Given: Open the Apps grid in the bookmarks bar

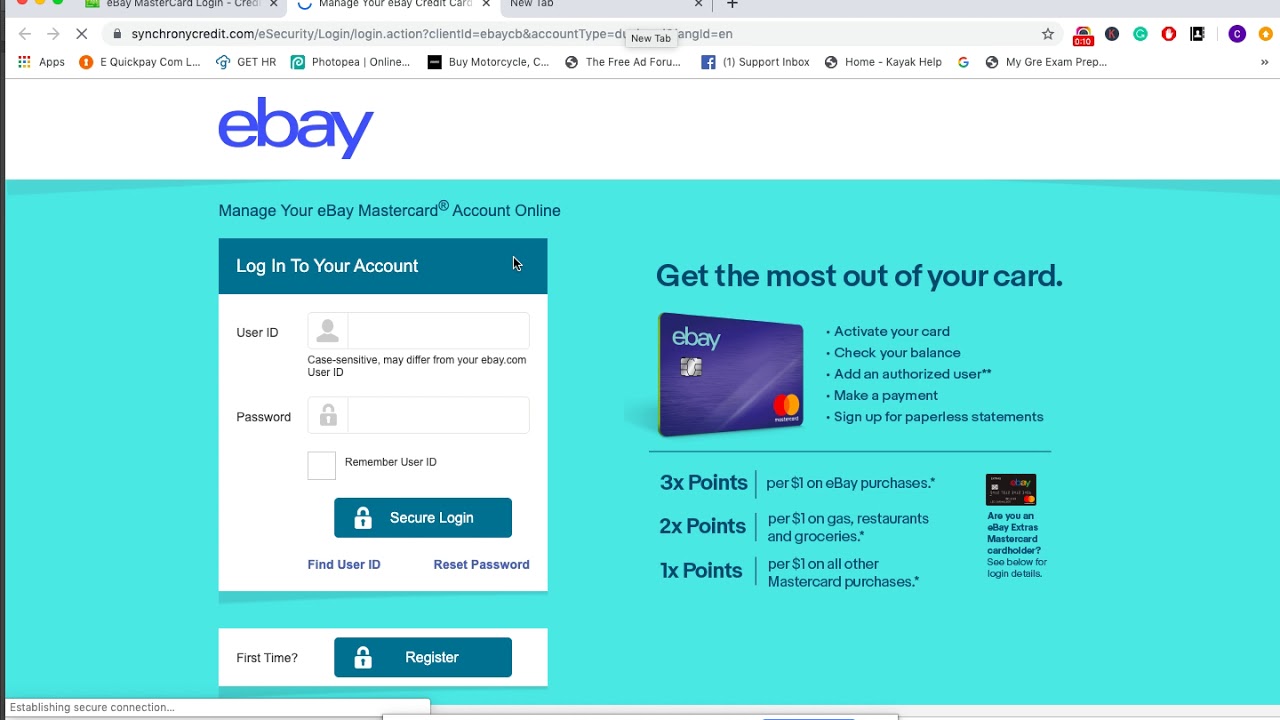Looking at the screenshot, I should pos(41,62).
